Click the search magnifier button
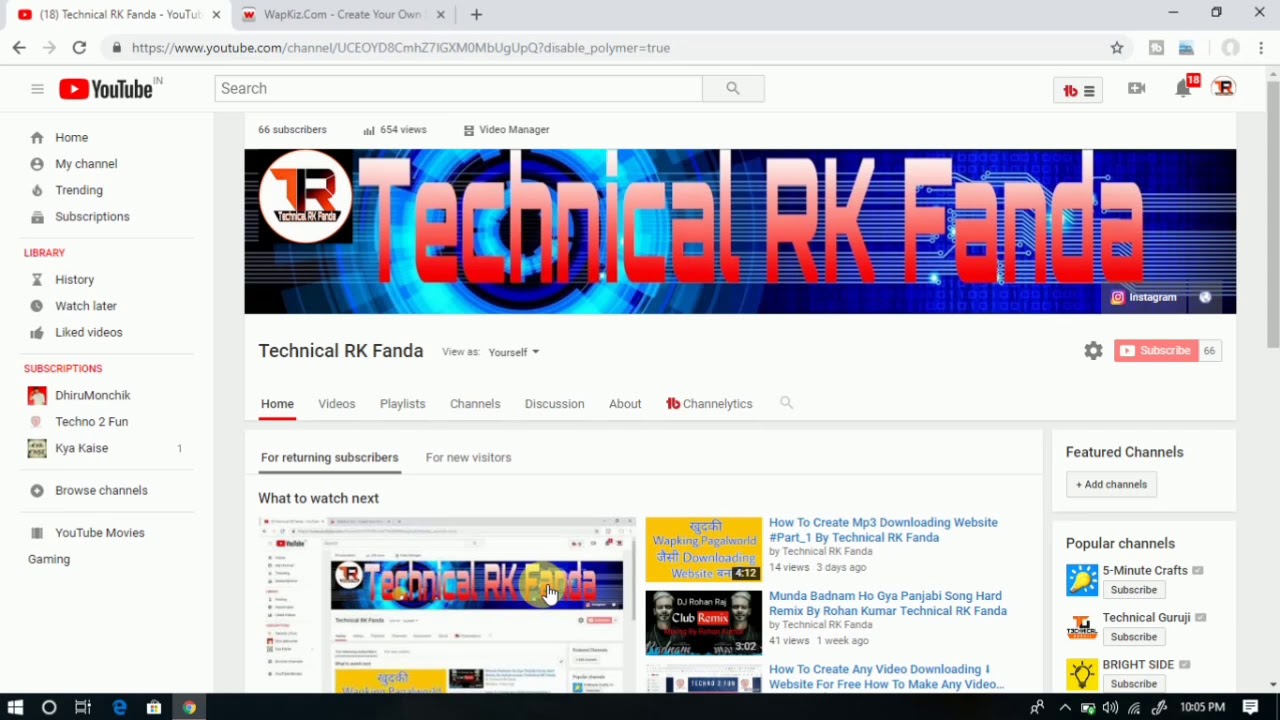The height and width of the screenshot is (720, 1280). [733, 88]
